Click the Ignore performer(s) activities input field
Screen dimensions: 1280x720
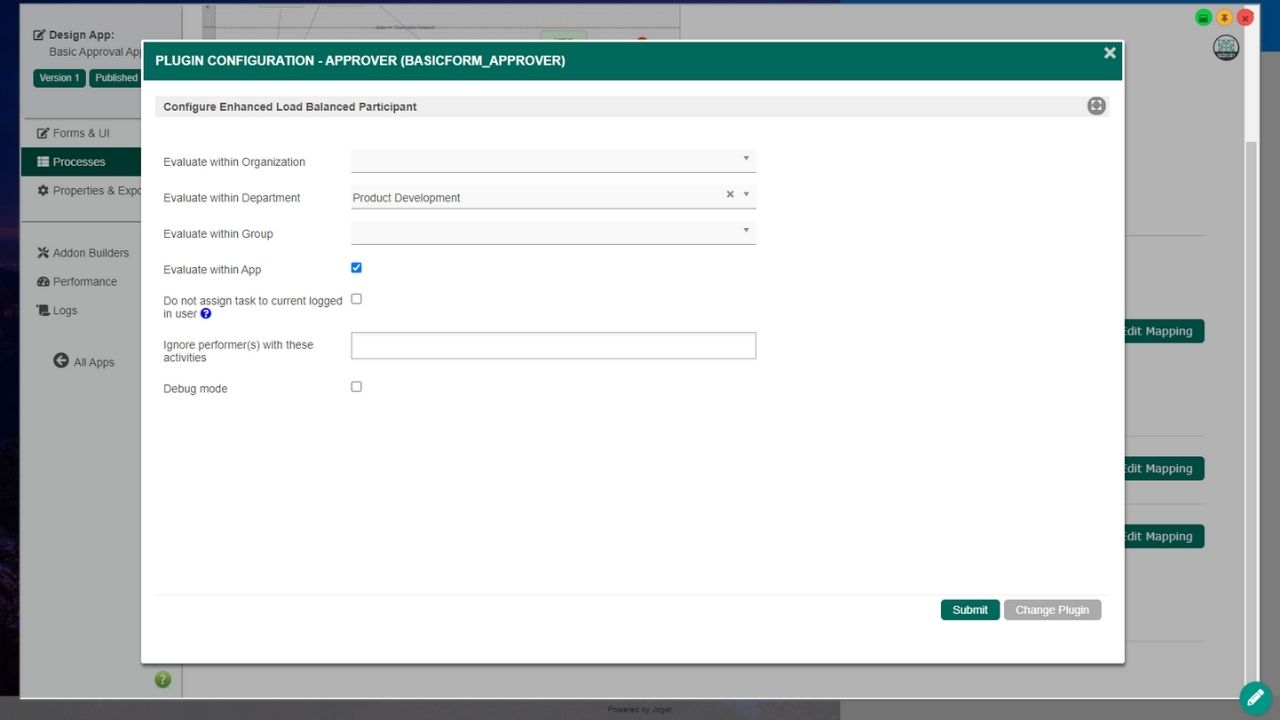tap(552, 346)
